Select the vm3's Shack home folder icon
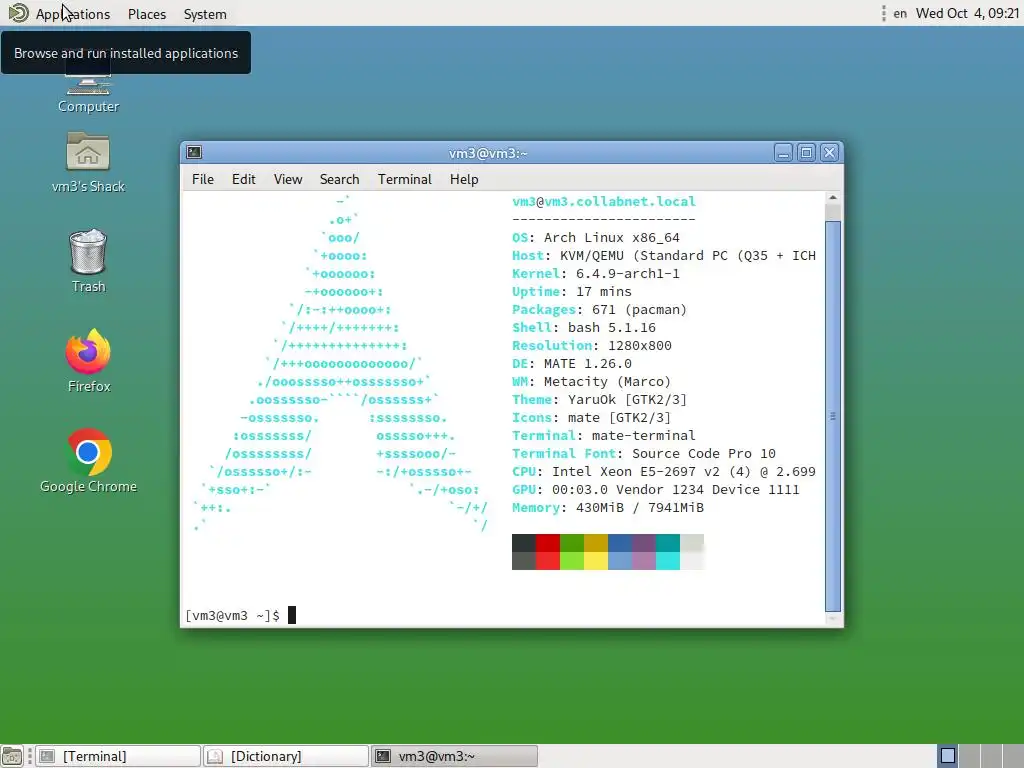 pos(88,163)
